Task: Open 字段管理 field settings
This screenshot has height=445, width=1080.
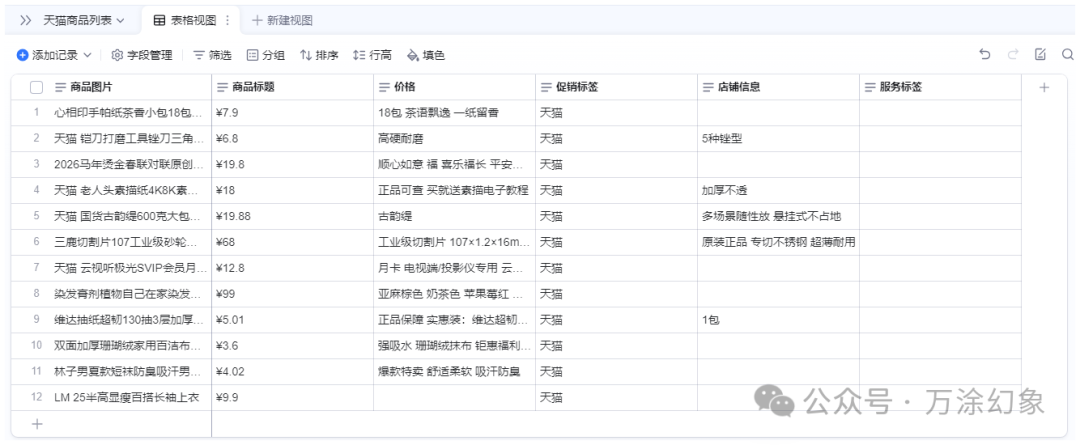Action: [x=142, y=55]
